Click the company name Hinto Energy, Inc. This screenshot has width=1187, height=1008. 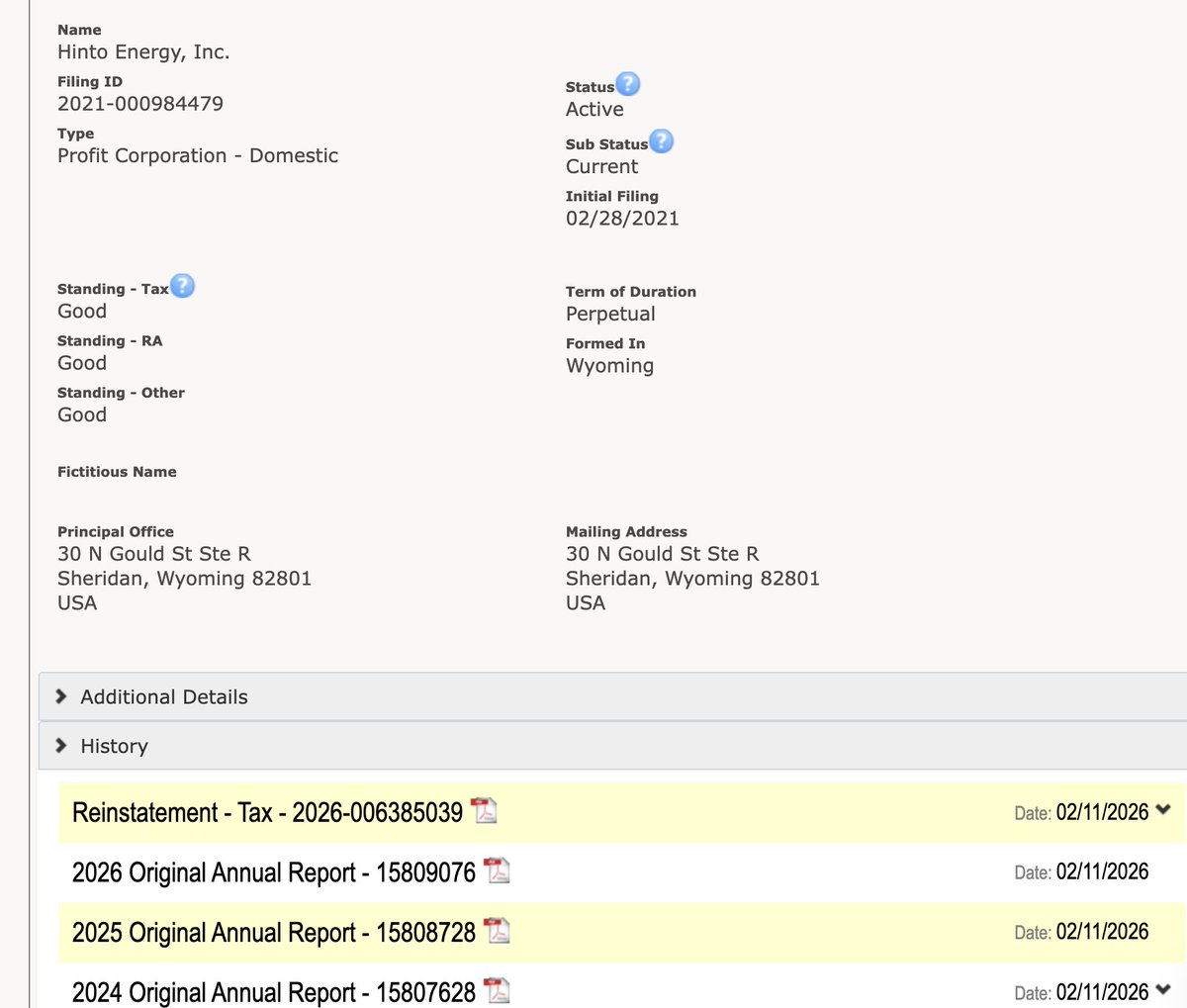(143, 52)
